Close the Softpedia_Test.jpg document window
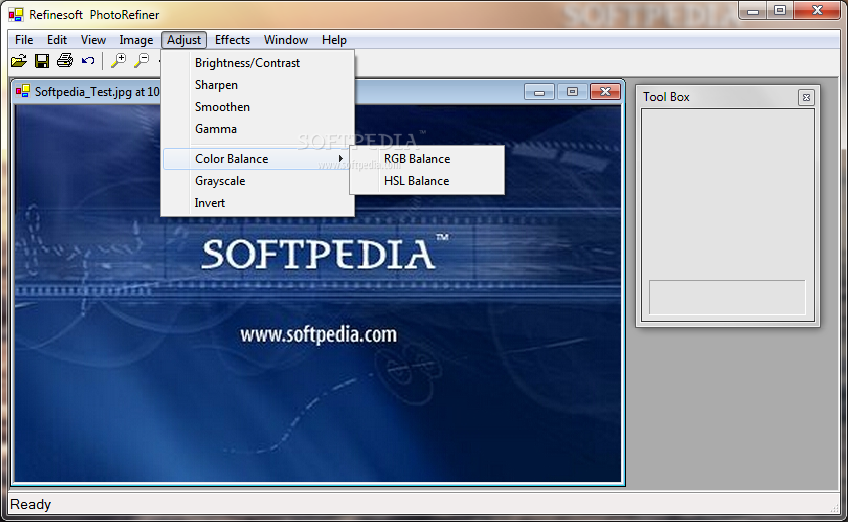The width and height of the screenshot is (848, 522). 605,91
